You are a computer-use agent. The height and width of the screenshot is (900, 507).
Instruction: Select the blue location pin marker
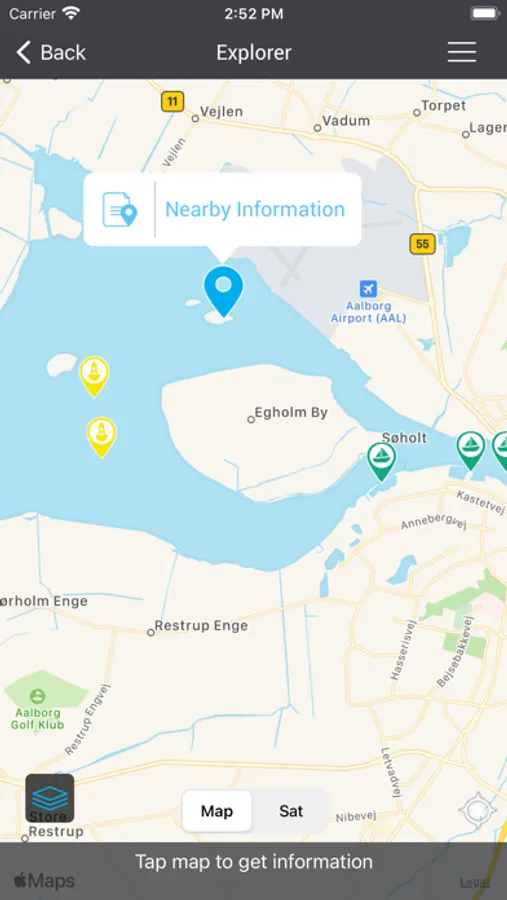(223, 292)
